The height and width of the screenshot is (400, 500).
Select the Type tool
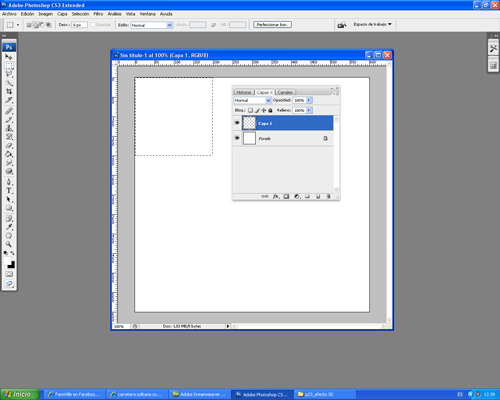click(x=9, y=191)
